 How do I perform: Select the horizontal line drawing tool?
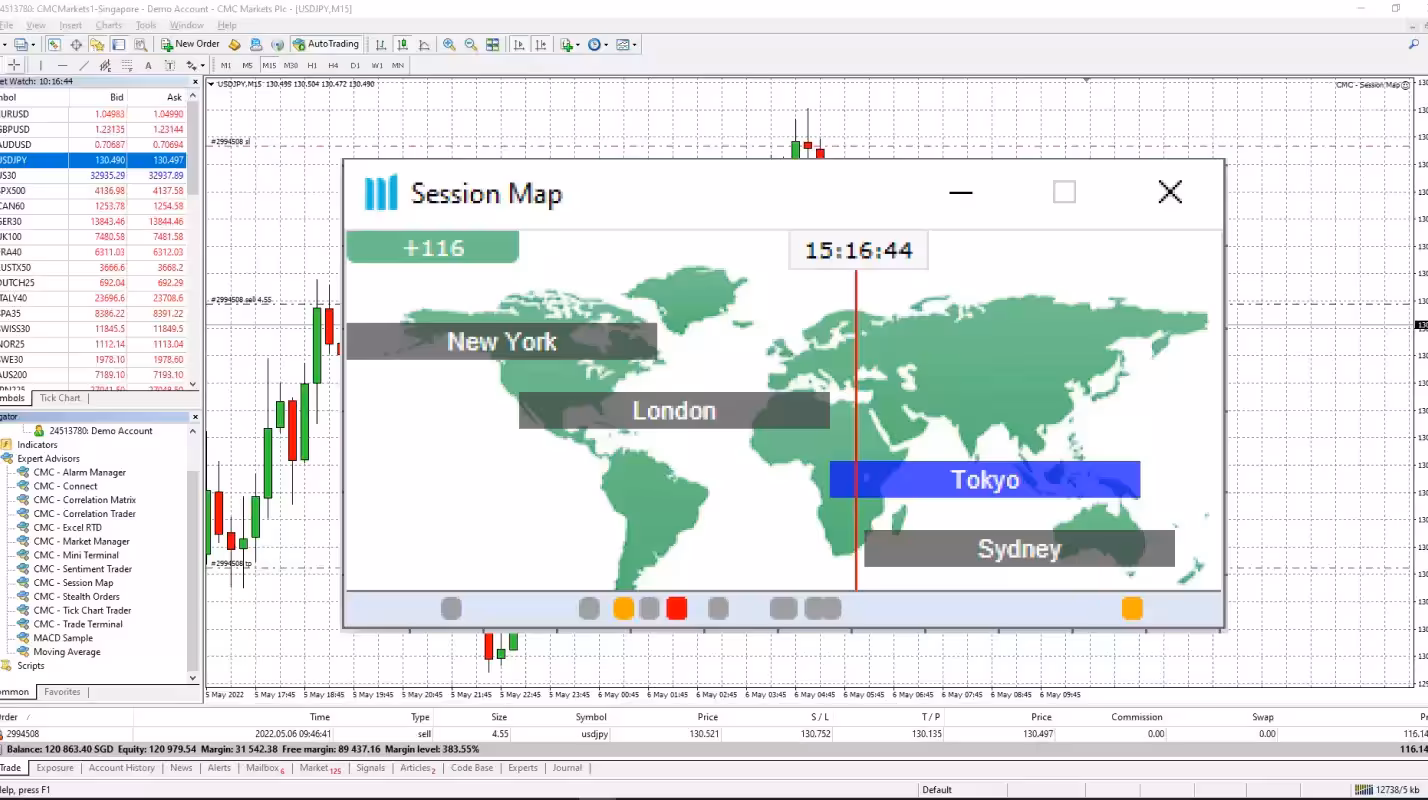pos(62,66)
